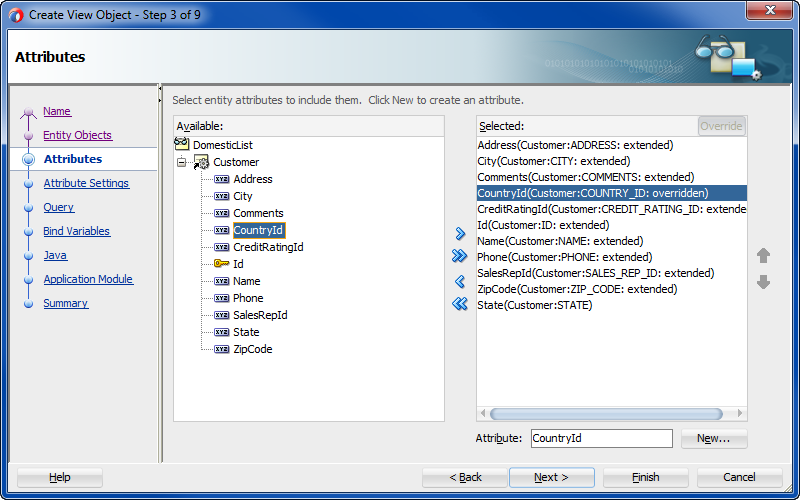Select Phone(Customer:PHONE: extended) in Selected list

(612, 257)
